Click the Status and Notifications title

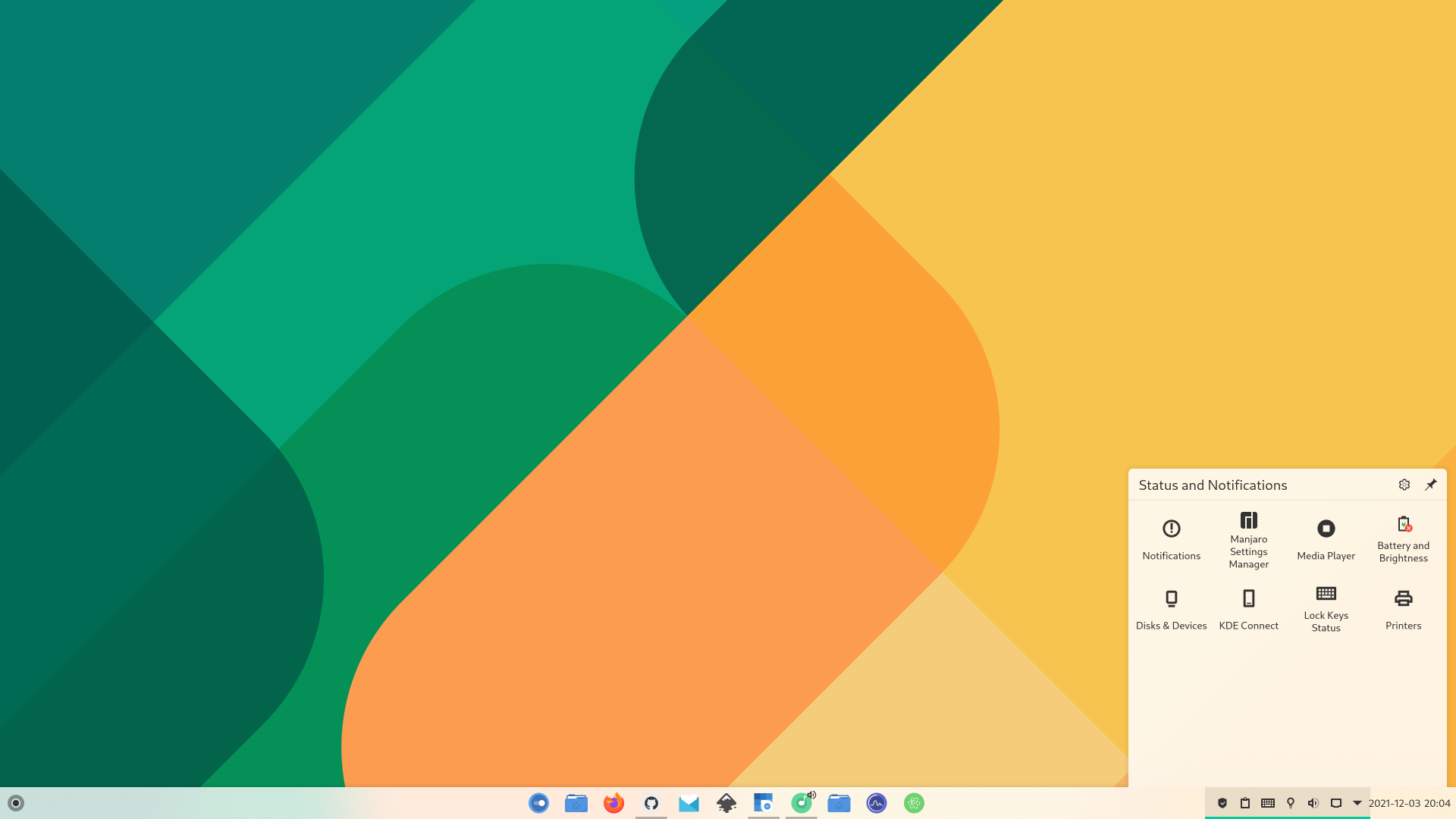[x=1213, y=485]
